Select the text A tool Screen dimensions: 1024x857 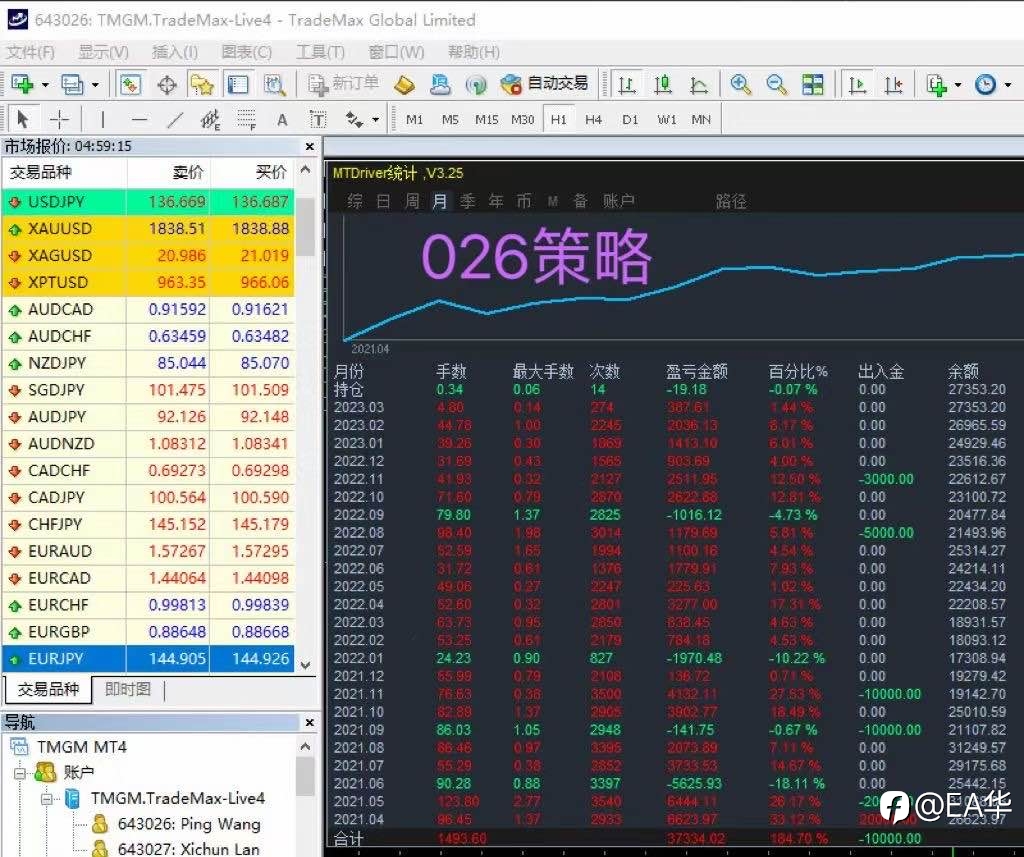(282, 120)
